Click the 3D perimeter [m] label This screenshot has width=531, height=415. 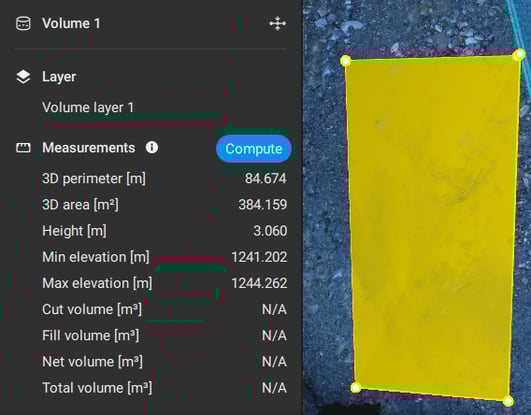[x=94, y=179]
